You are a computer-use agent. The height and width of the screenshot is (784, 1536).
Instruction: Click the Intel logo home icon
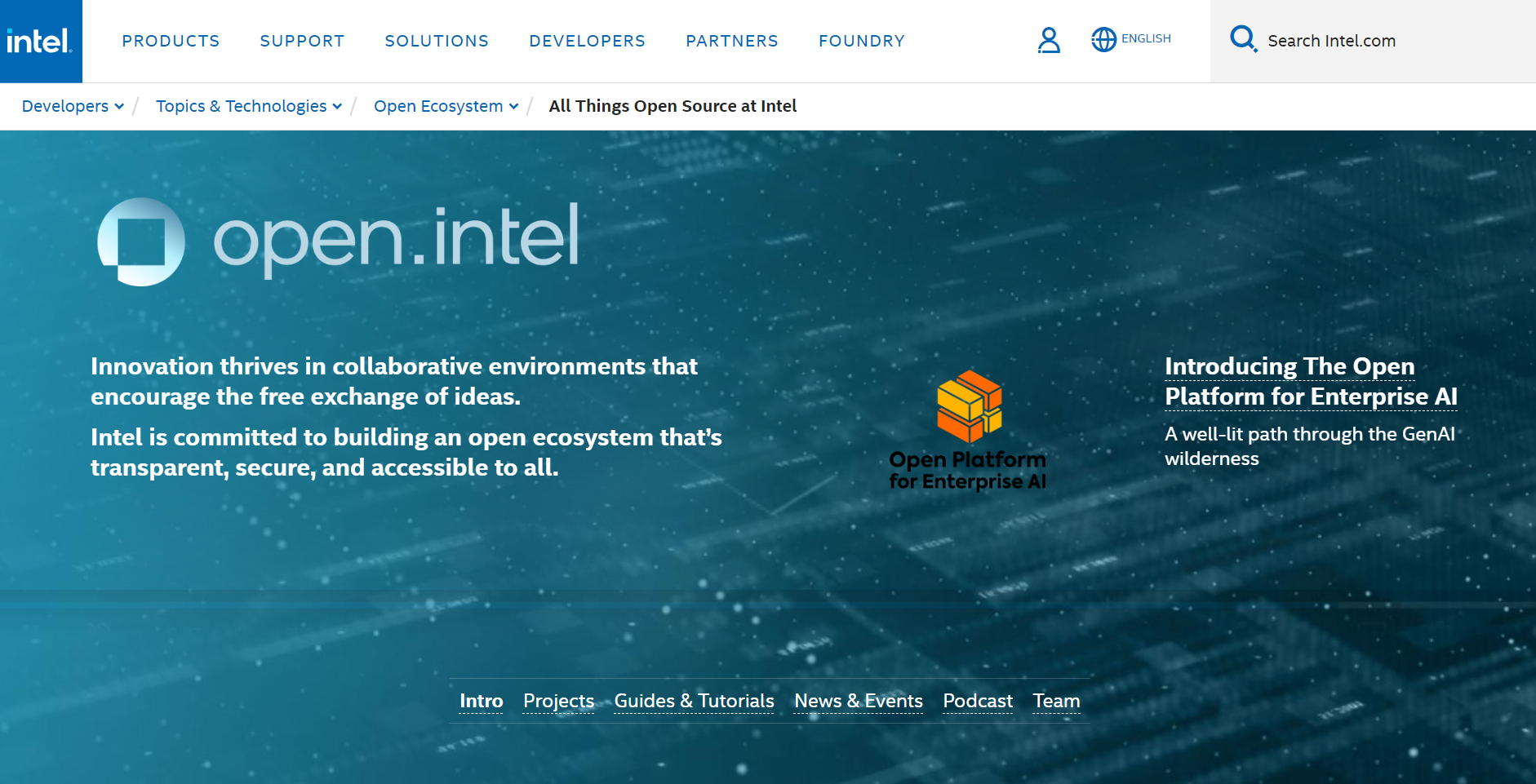40,41
